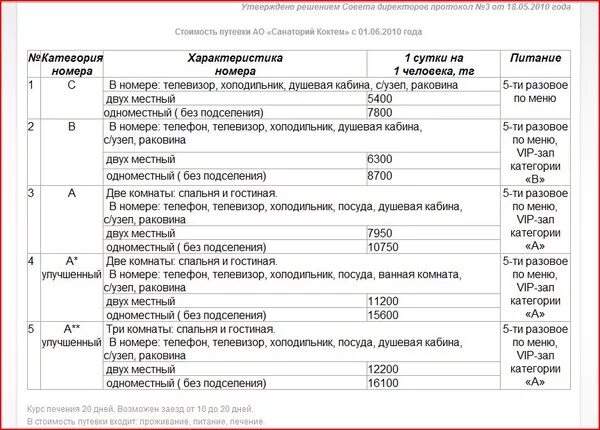Select the '1 сутки на 1 человека, тг' header

(x=434, y=64)
